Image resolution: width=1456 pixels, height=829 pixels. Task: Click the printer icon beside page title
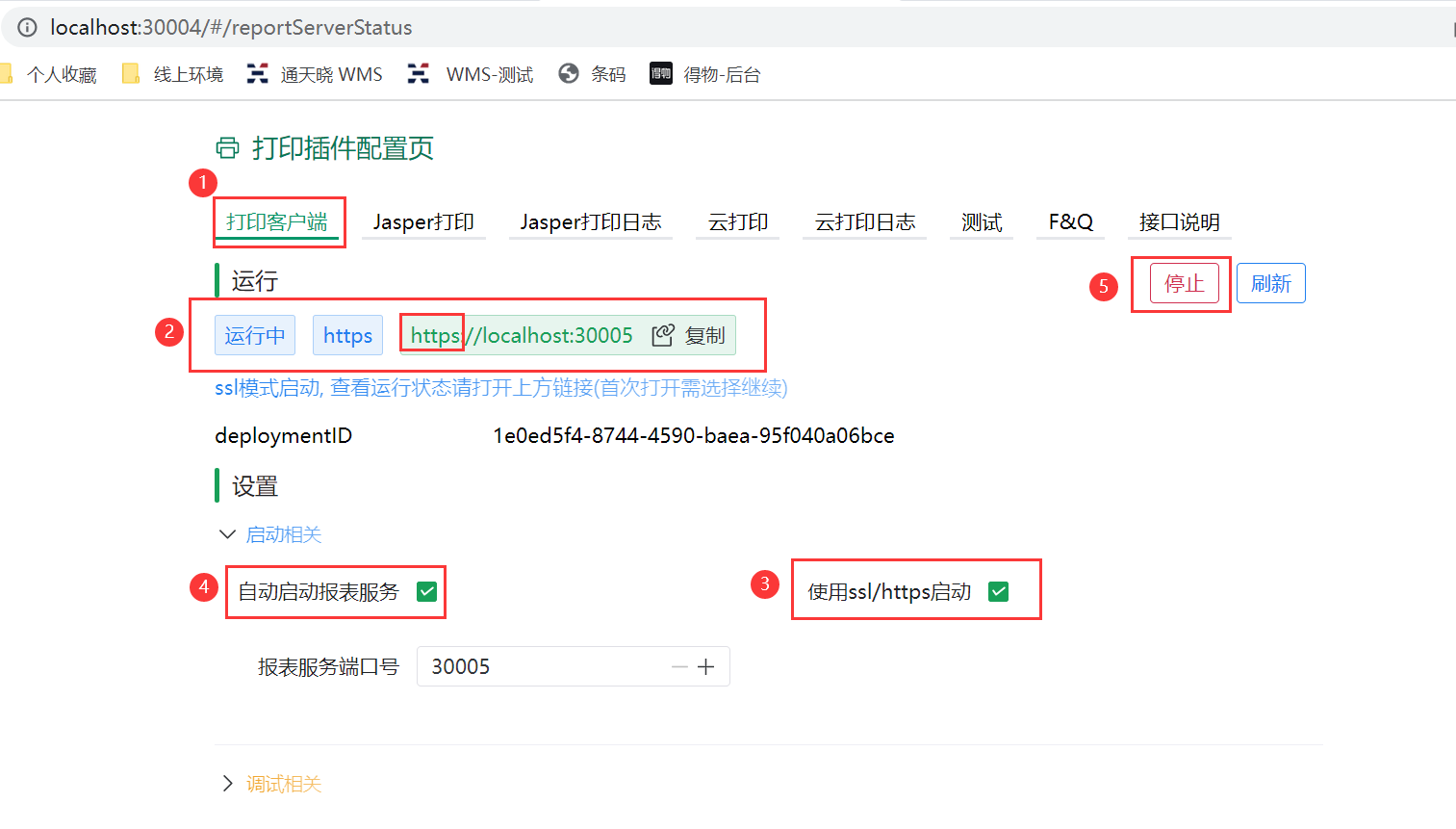227,148
